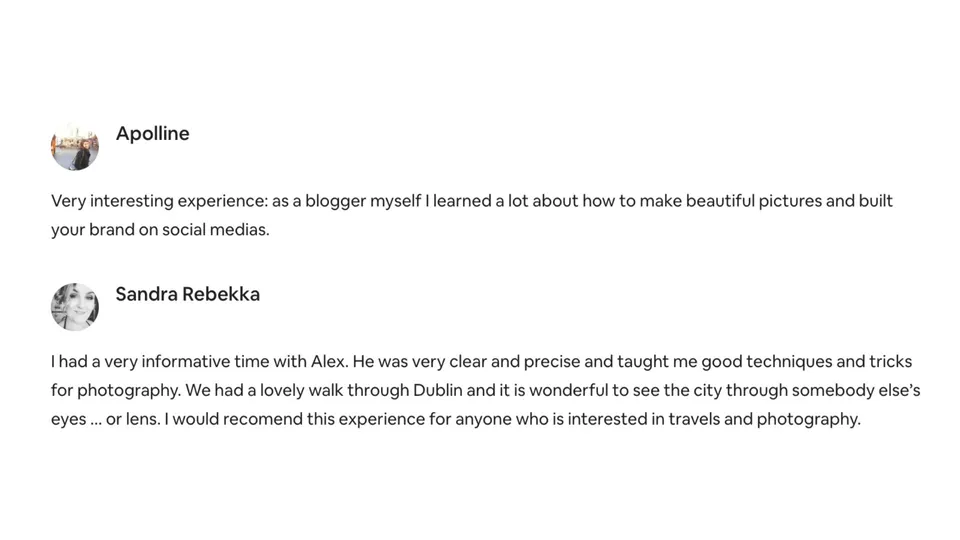Click the name "Alex" in Sandra's review
The width and height of the screenshot is (960, 540).
pos(328,362)
